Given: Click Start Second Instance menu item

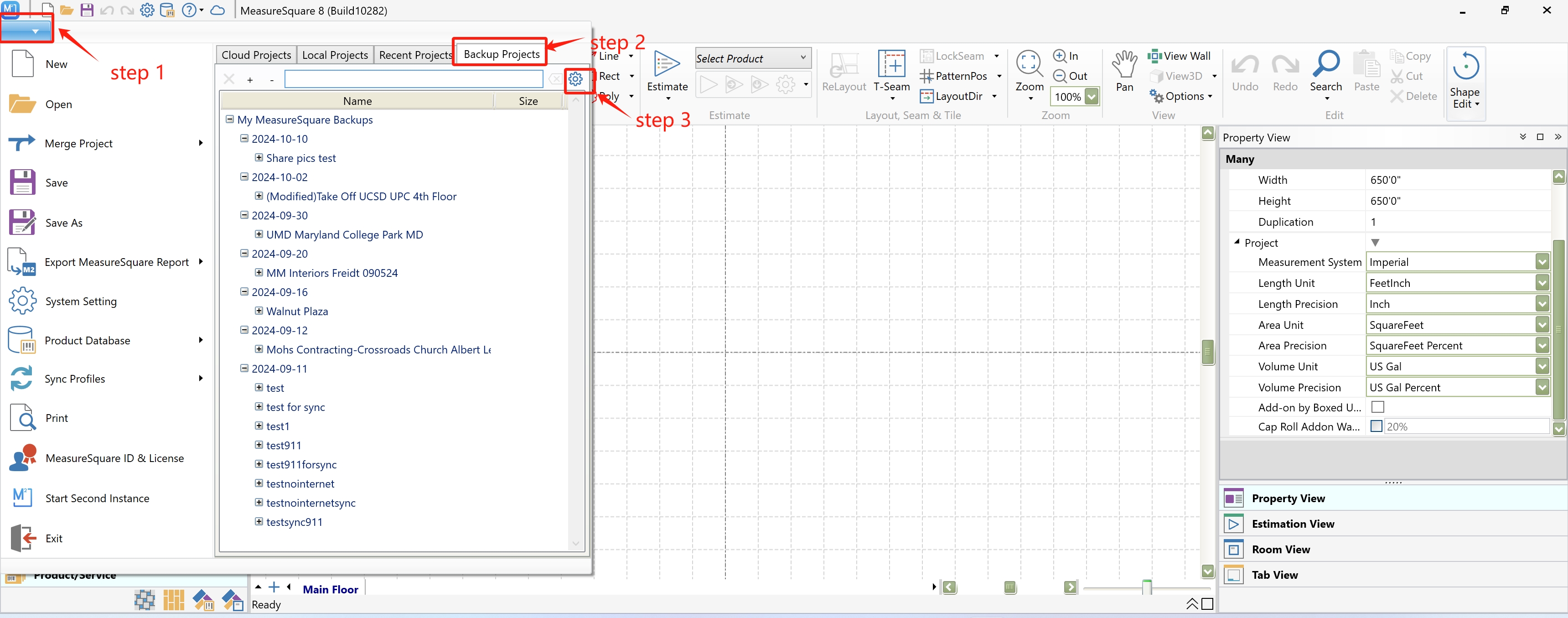Looking at the screenshot, I should pos(97,498).
